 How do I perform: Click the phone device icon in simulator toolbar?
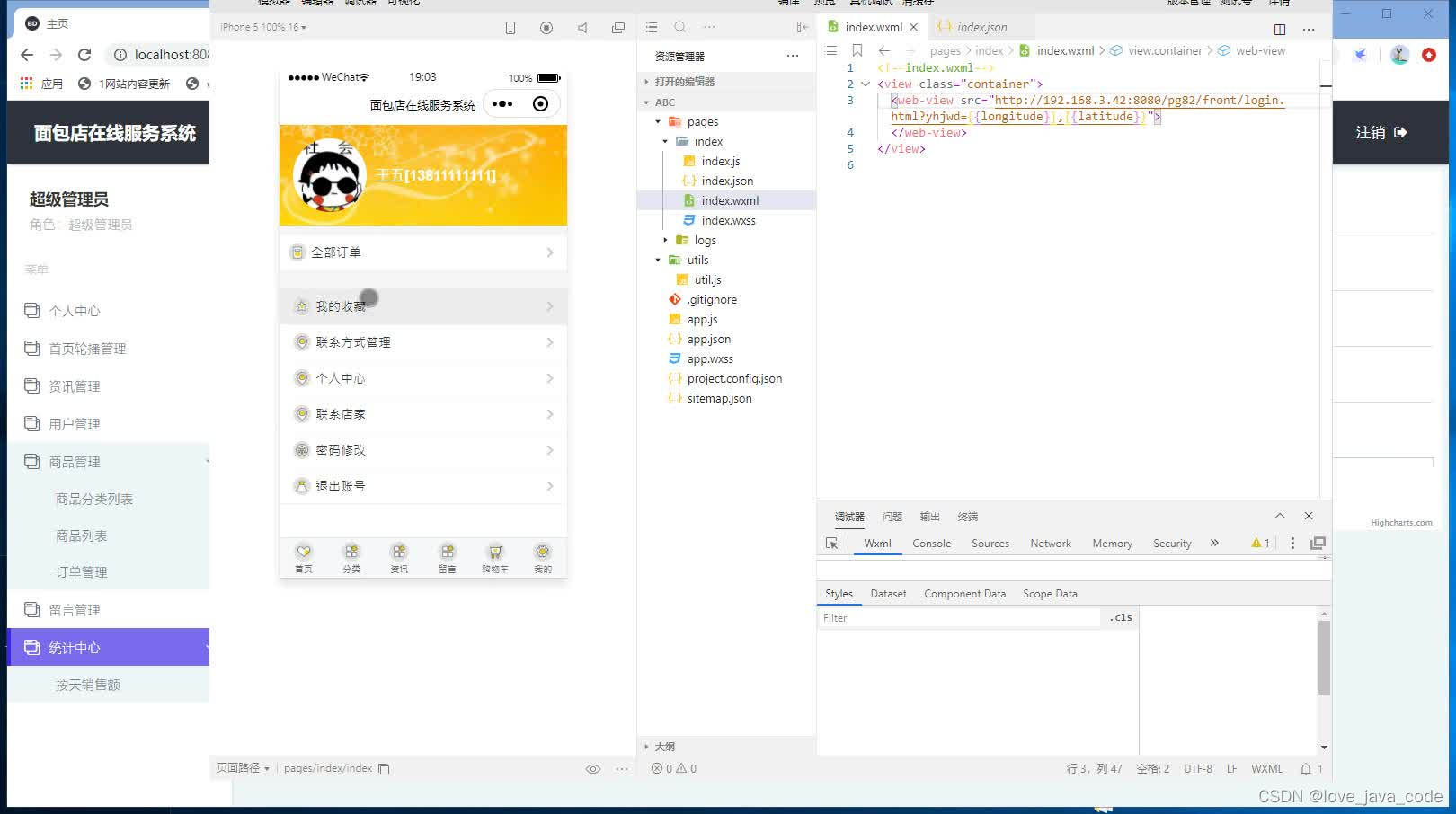click(510, 28)
